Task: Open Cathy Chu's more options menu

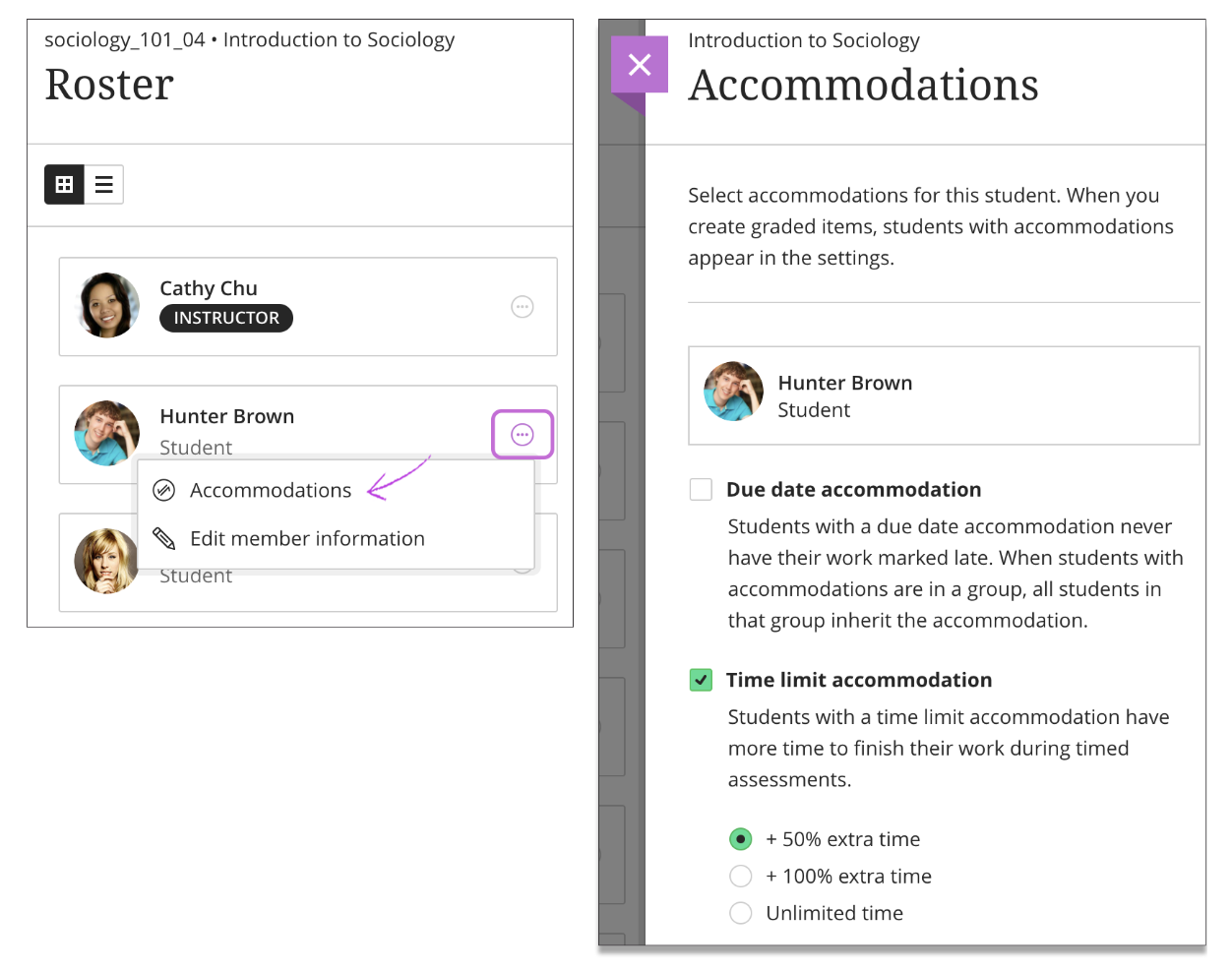Action: tap(523, 307)
